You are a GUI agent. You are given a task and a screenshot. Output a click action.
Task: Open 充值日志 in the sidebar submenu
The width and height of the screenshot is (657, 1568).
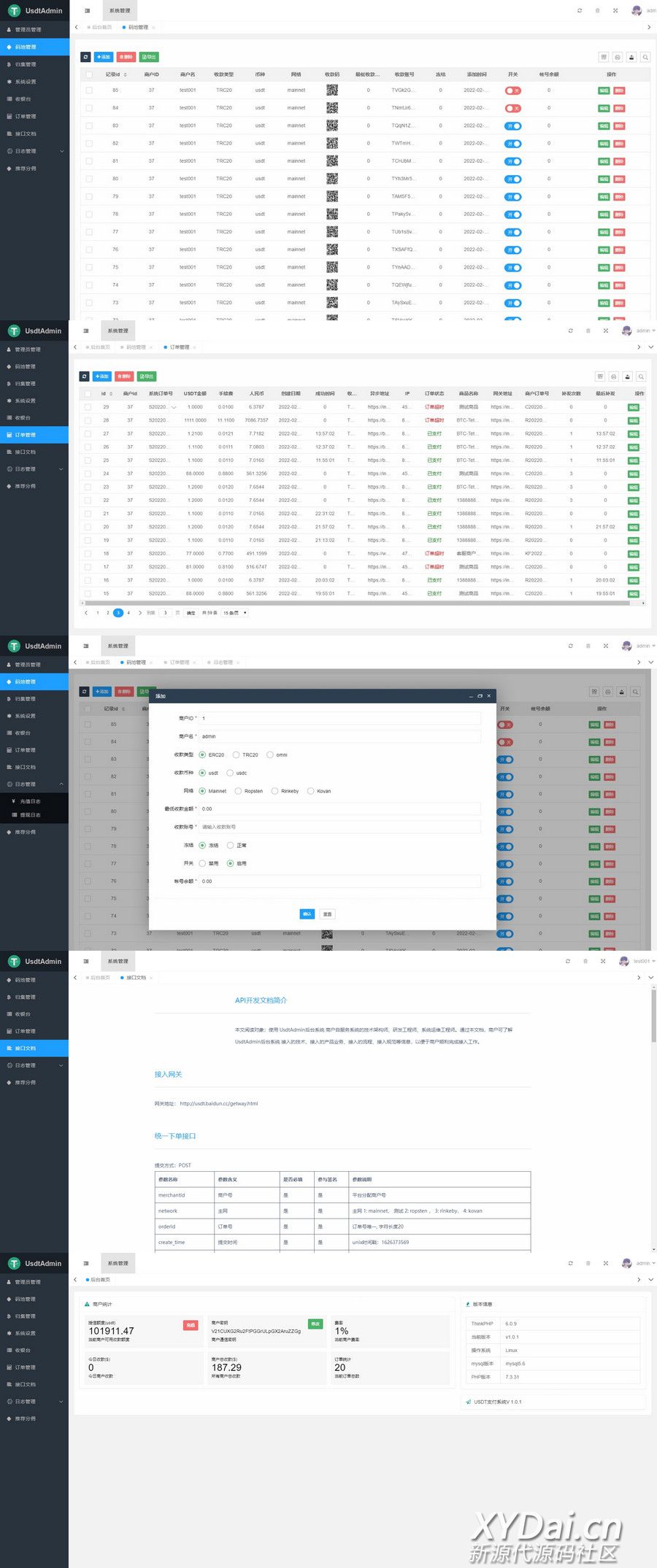coord(30,801)
